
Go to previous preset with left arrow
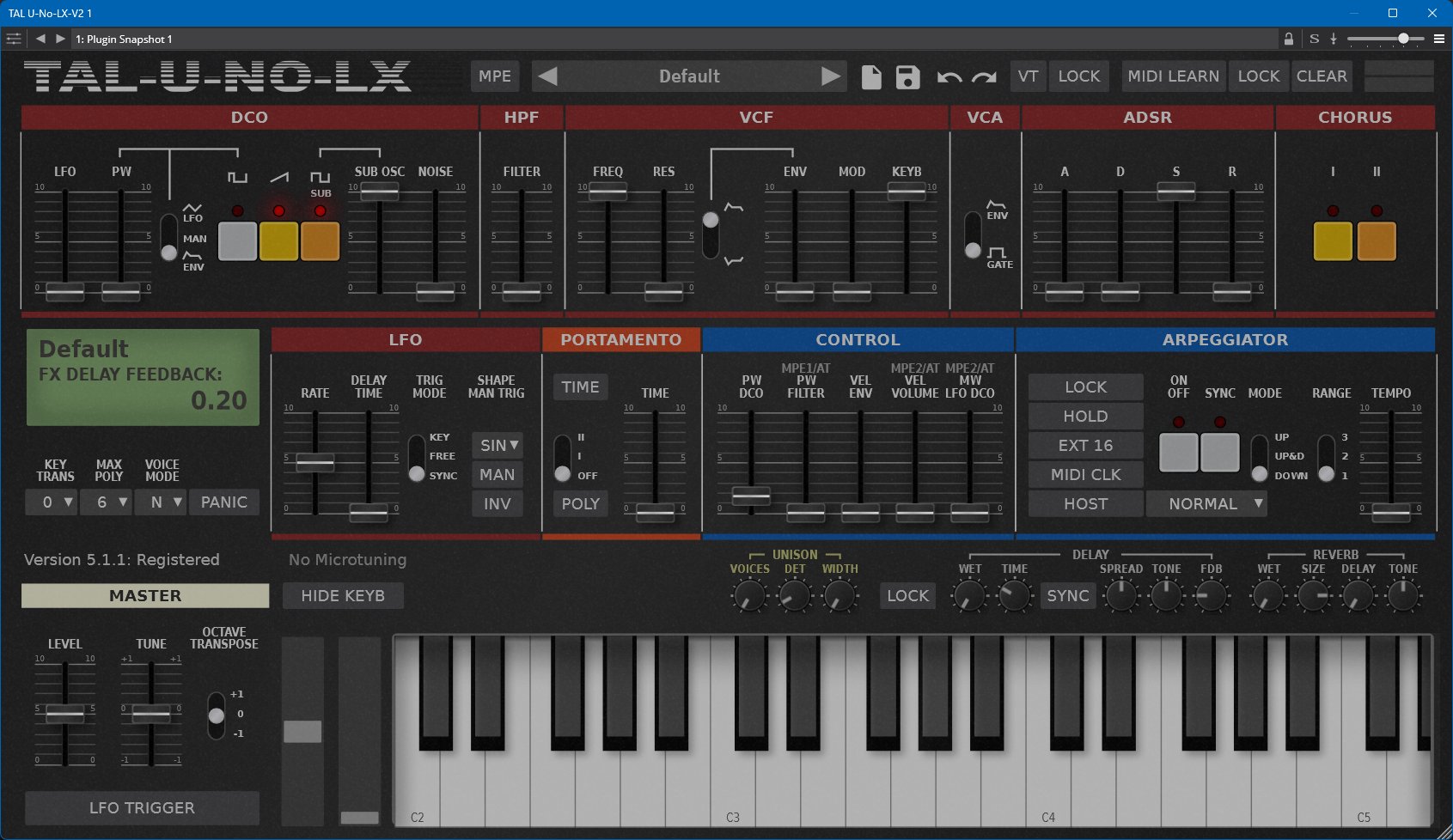point(548,76)
